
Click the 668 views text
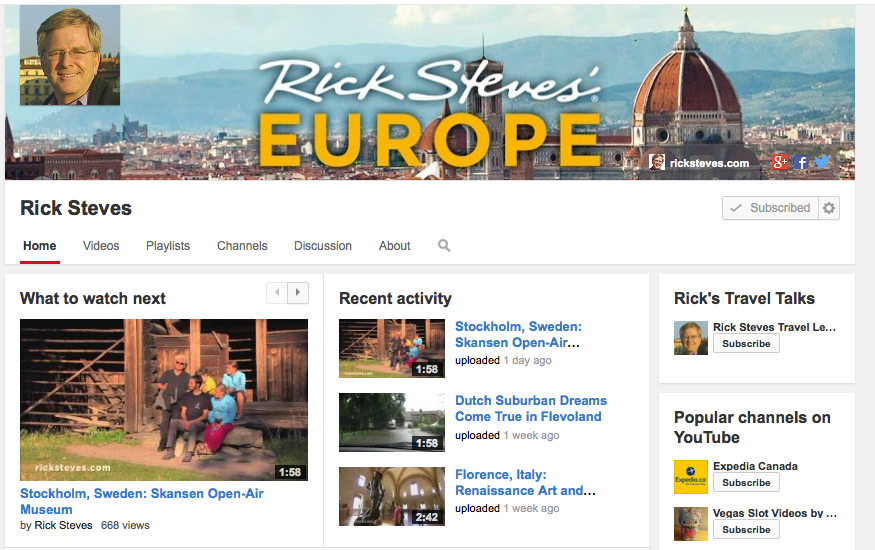point(125,525)
